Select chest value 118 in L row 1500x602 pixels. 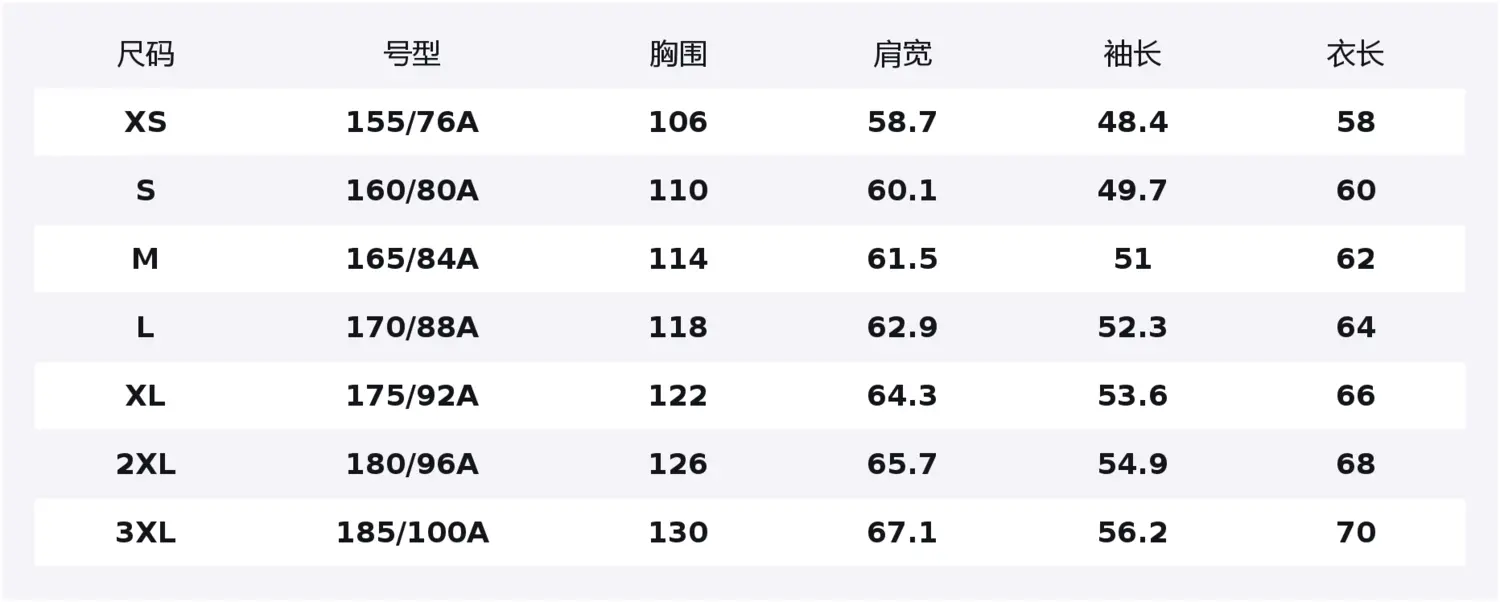[678, 328]
